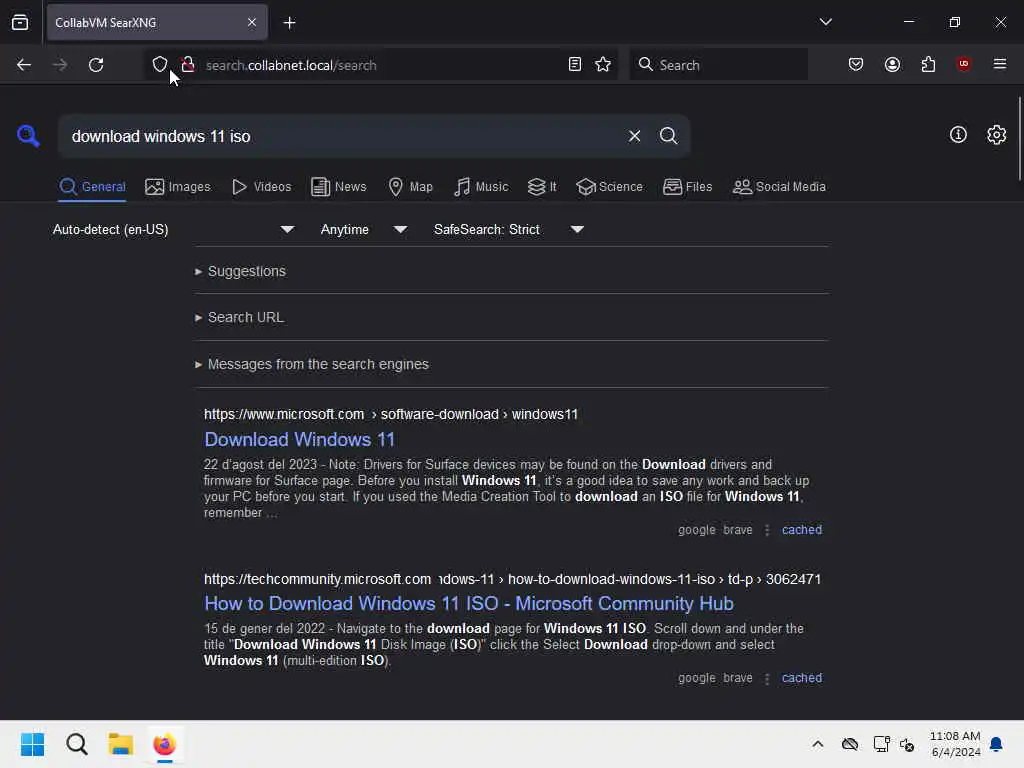Open the Auto-detect (en-US) language dropdown
Image resolution: width=1024 pixels, height=768 pixels.
pyautogui.click(x=173, y=229)
